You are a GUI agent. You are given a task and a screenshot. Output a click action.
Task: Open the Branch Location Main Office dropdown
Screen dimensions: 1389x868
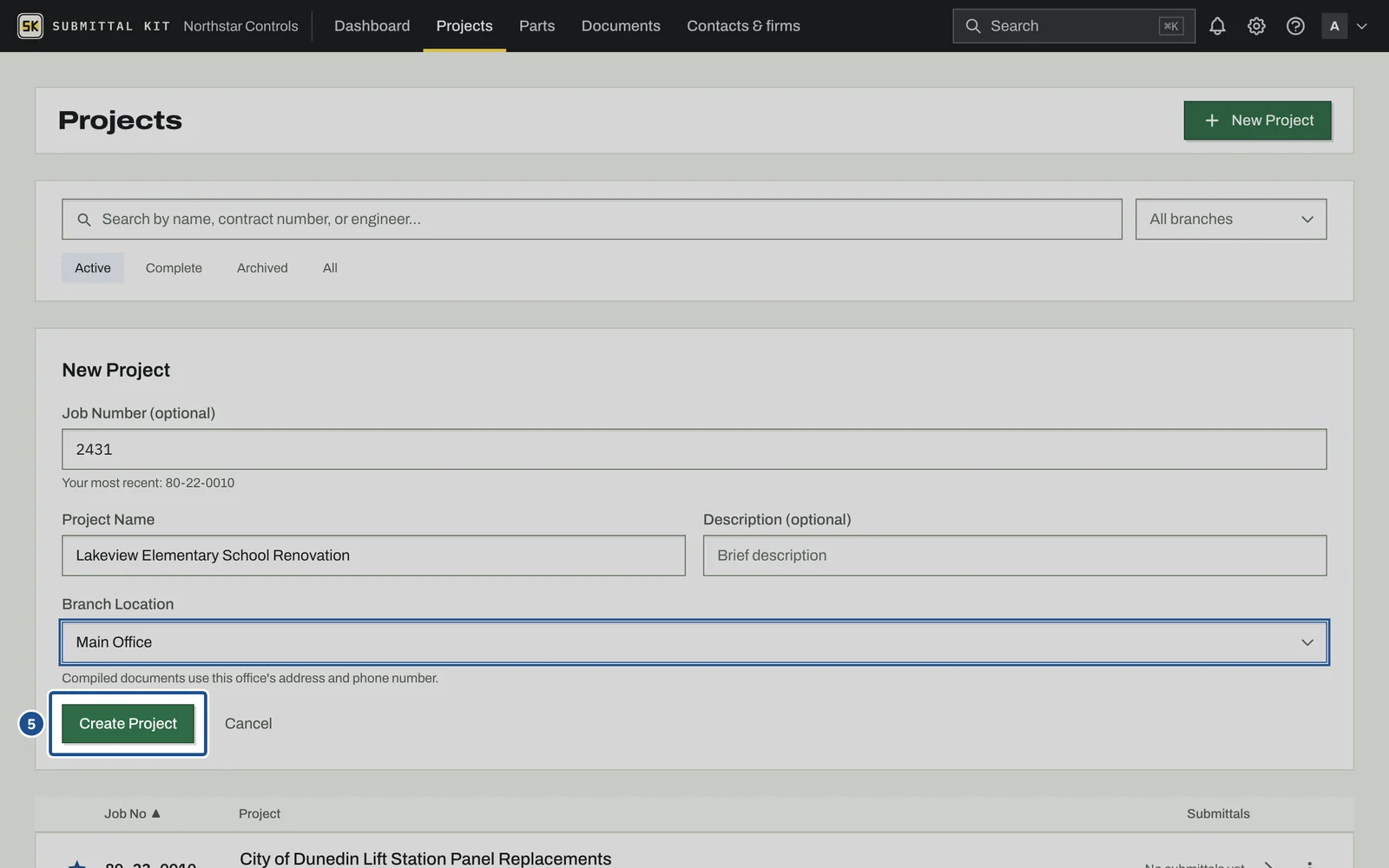pyautogui.click(x=694, y=642)
